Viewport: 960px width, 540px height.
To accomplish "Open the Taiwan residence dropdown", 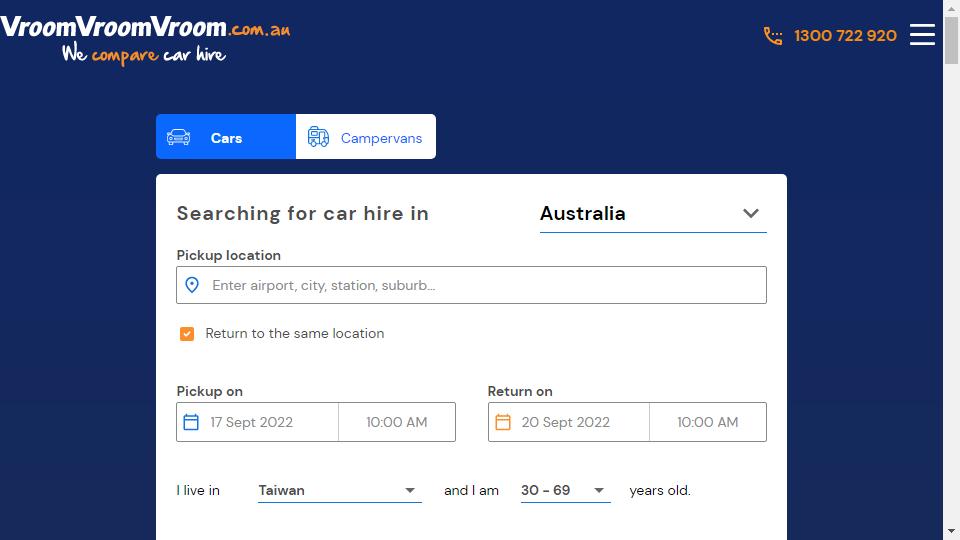I will point(339,490).
